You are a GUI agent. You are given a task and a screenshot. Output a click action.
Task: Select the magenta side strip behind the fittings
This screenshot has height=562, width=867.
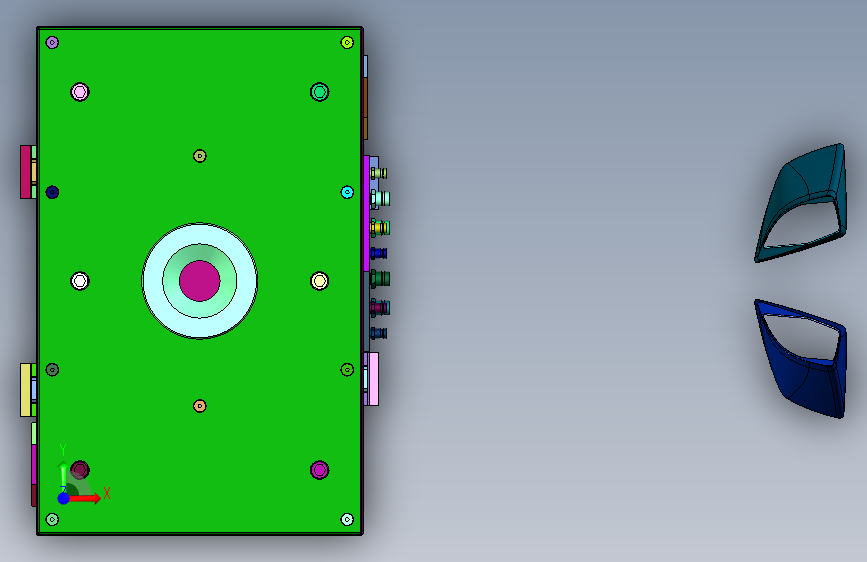(366, 214)
